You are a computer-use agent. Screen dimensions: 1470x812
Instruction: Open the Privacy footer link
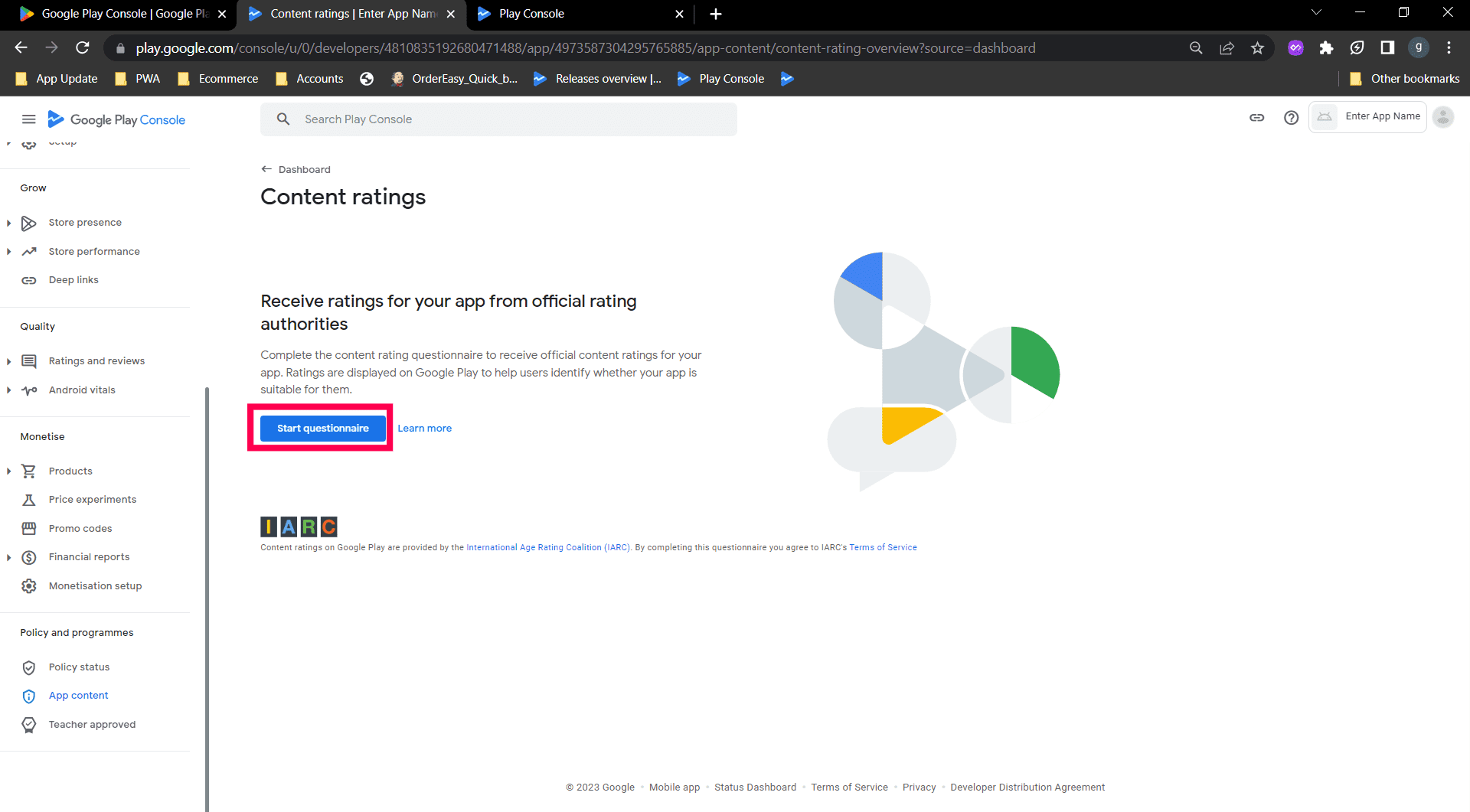(x=919, y=788)
